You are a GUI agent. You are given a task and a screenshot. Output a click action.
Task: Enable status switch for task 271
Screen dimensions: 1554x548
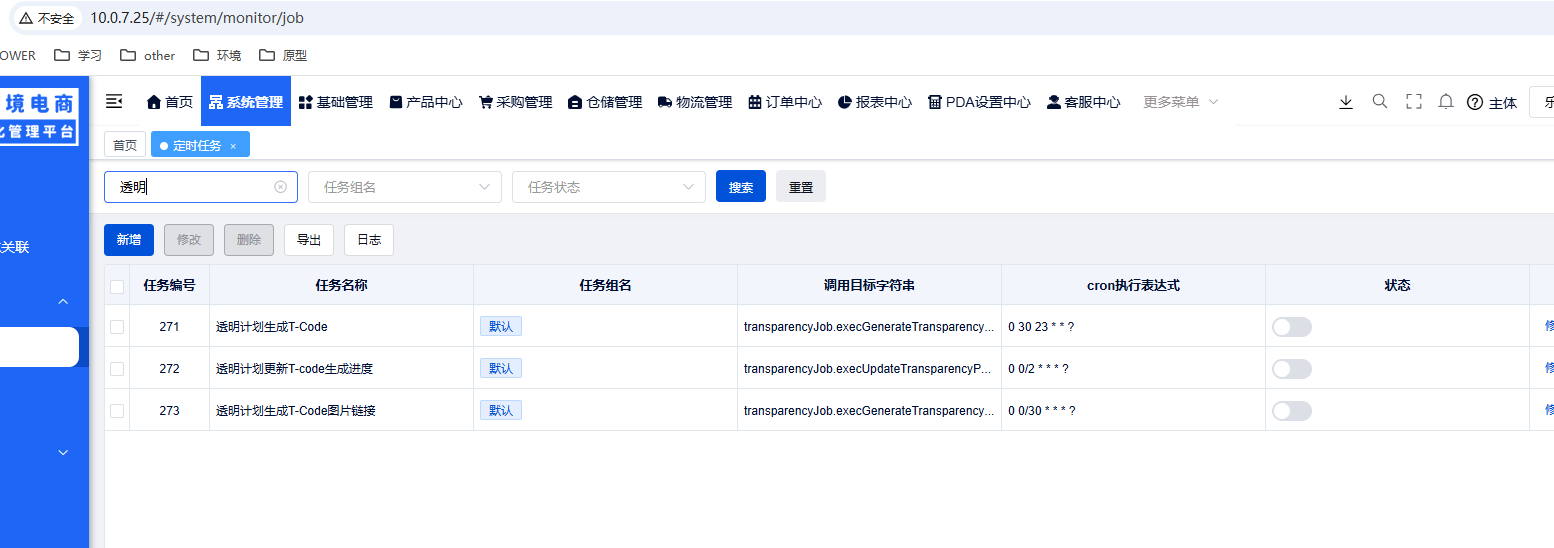coord(1291,327)
